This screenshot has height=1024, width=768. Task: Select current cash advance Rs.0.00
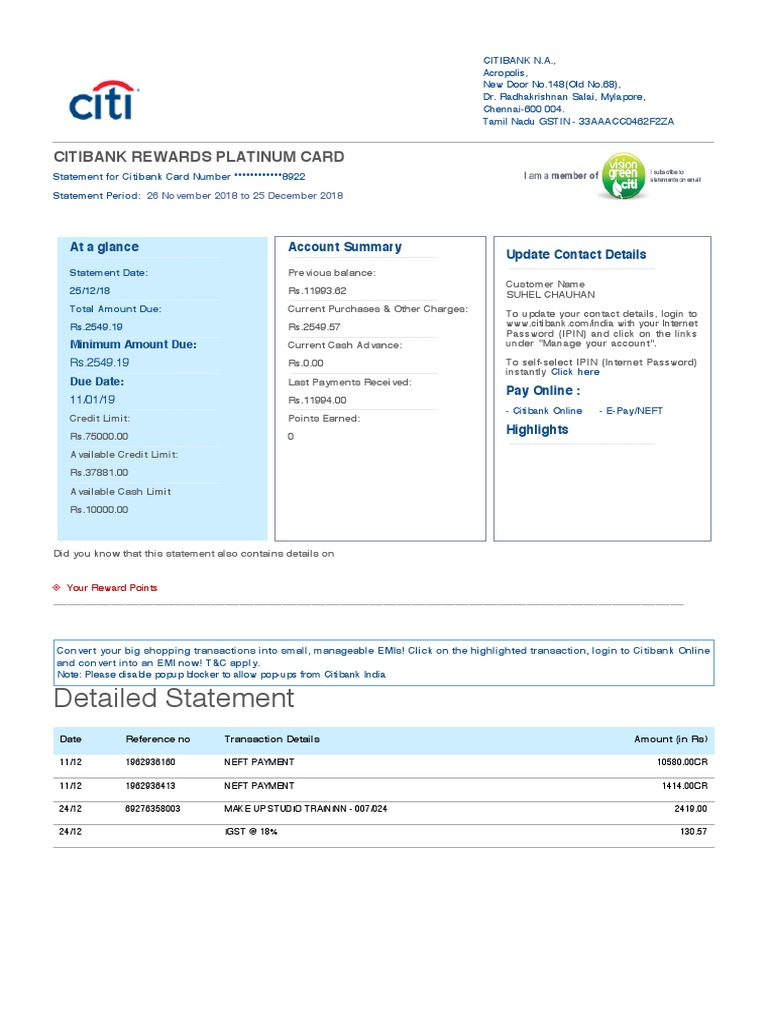(306, 363)
